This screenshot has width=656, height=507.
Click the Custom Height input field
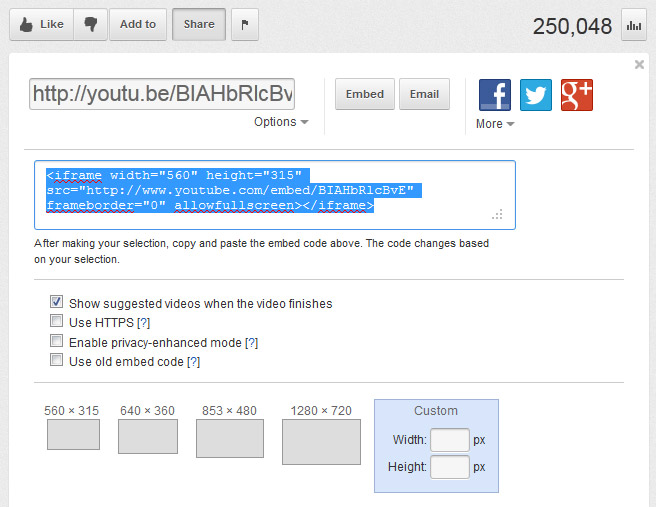[450, 467]
